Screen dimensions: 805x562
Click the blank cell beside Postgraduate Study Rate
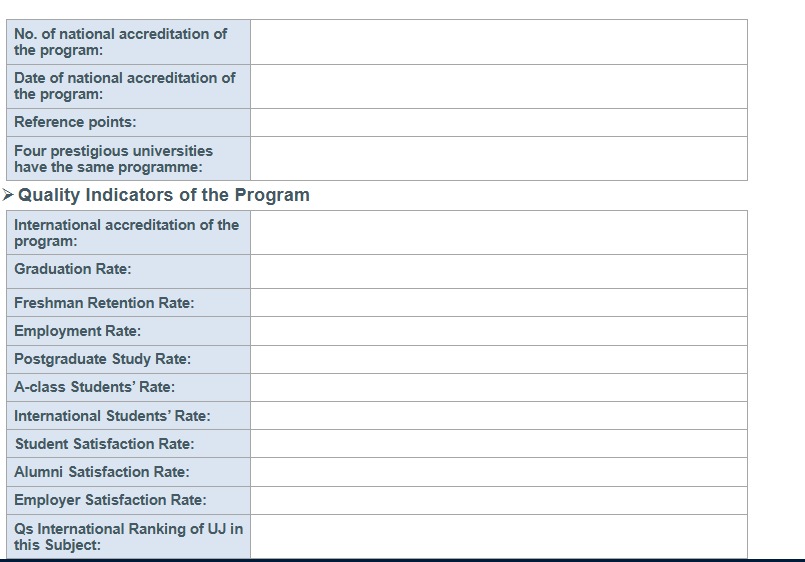pos(498,359)
